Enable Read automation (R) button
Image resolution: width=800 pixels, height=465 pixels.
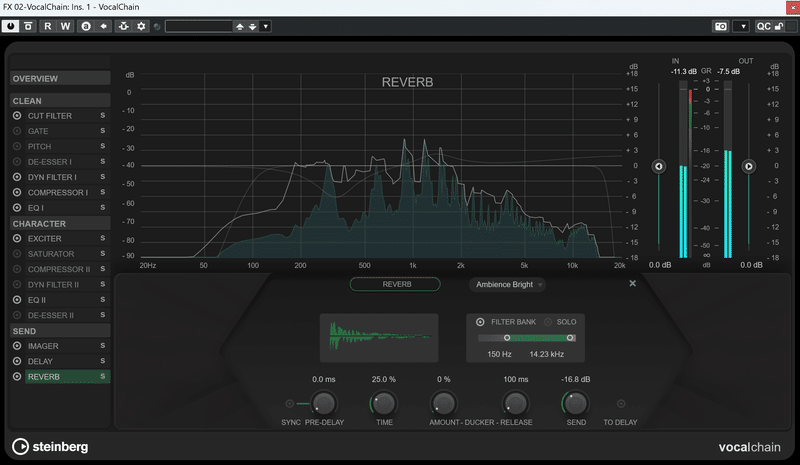click(x=47, y=26)
